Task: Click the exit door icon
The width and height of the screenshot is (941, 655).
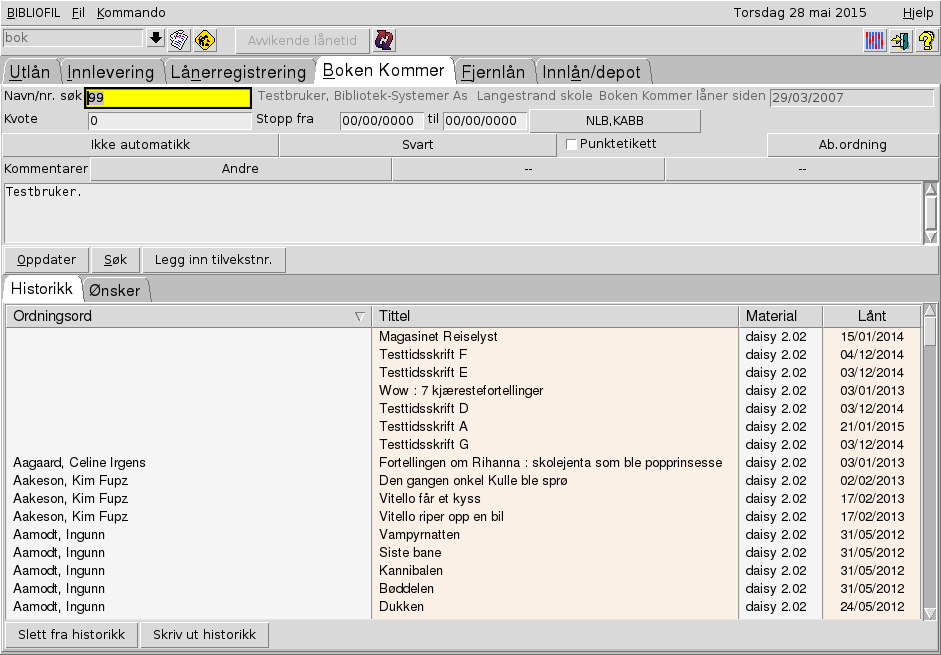Action: pyautogui.click(x=900, y=41)
